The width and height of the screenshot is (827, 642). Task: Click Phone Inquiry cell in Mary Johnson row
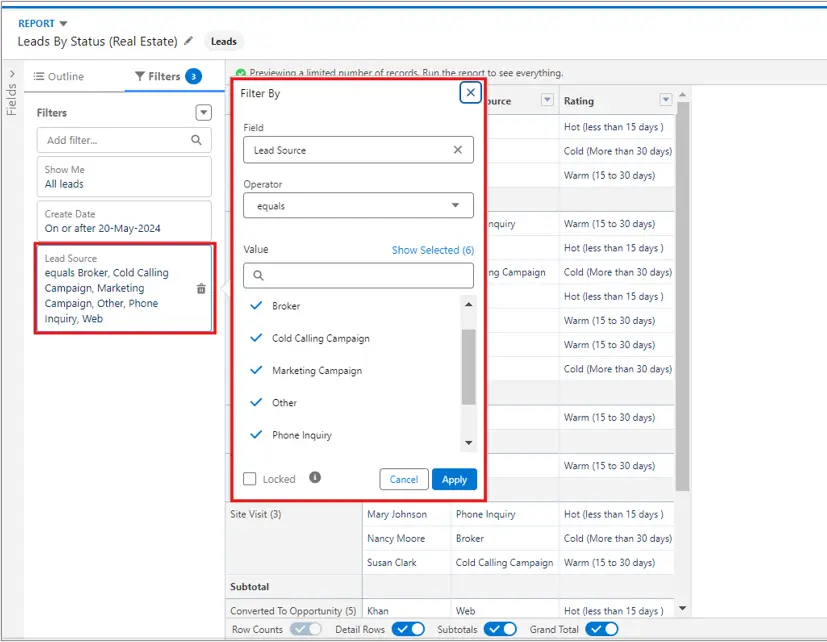[x=505, y=514]
